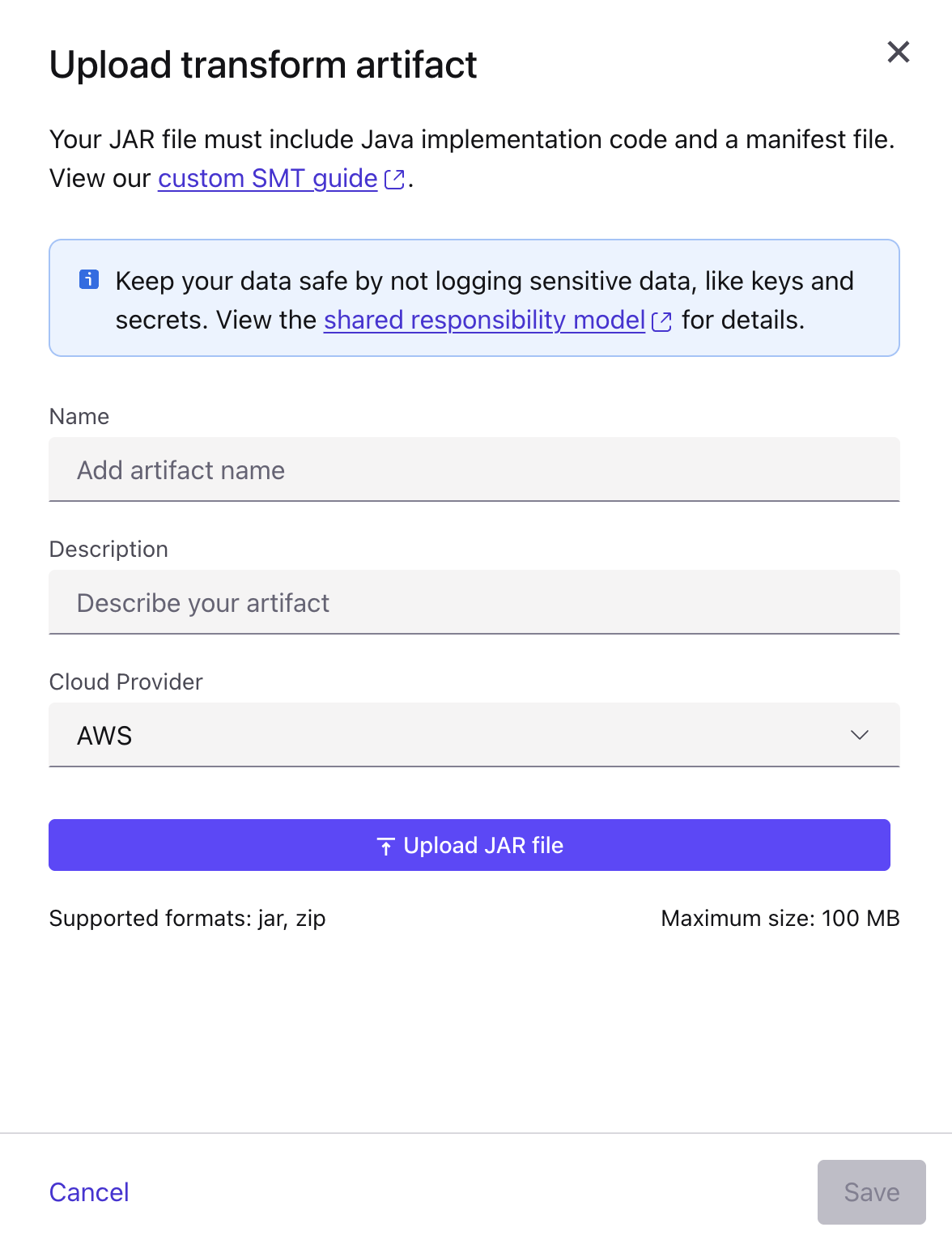Click the Description field label
This screenshot has height=1240, width=952.
click(108, 549)
